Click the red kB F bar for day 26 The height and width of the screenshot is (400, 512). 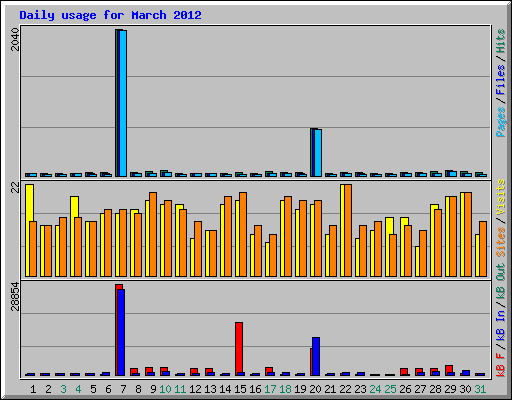[x=404, y=371]
